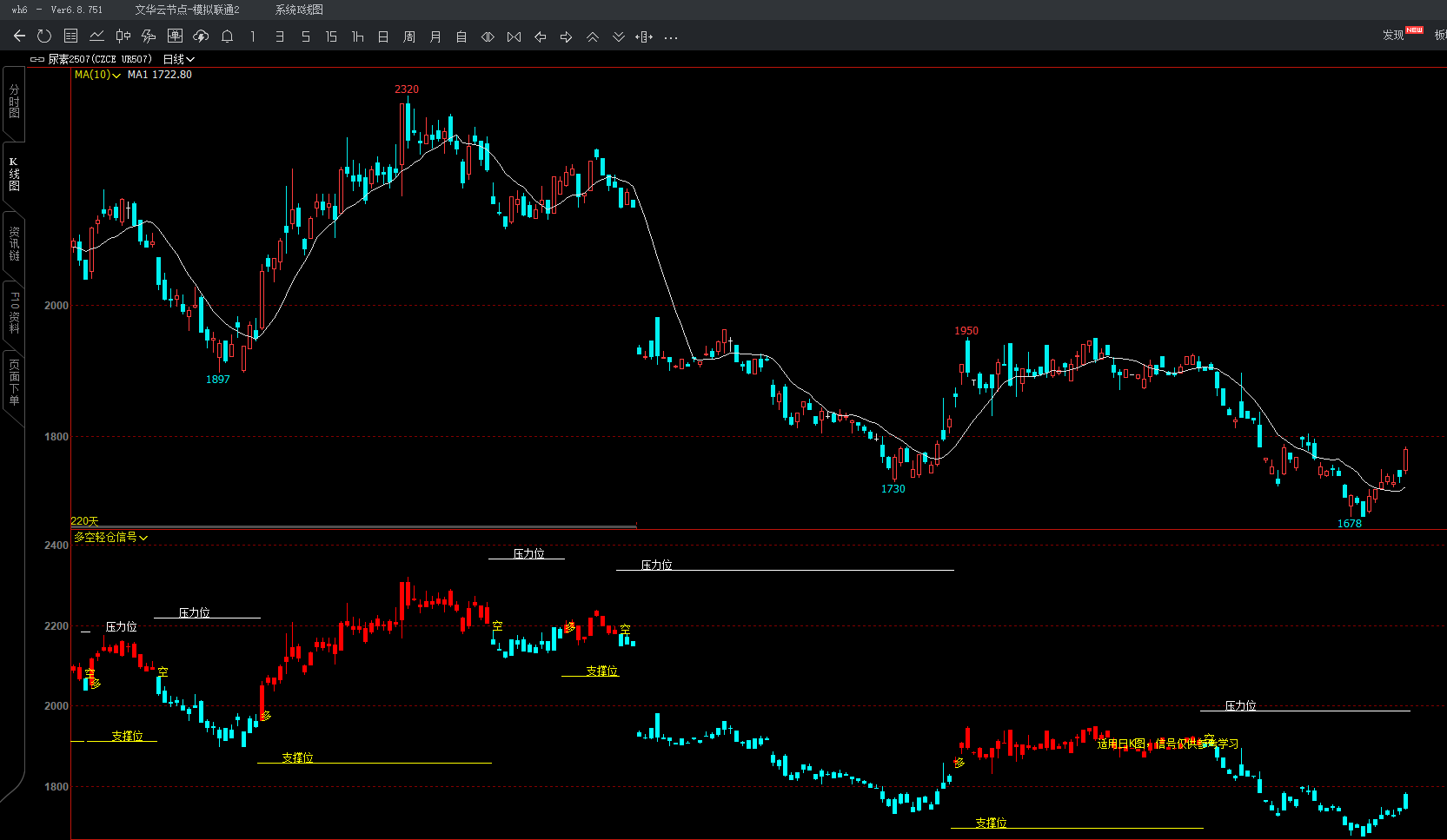
Task: Click the MA1 1722.80 value label
Action: point(160,75)
